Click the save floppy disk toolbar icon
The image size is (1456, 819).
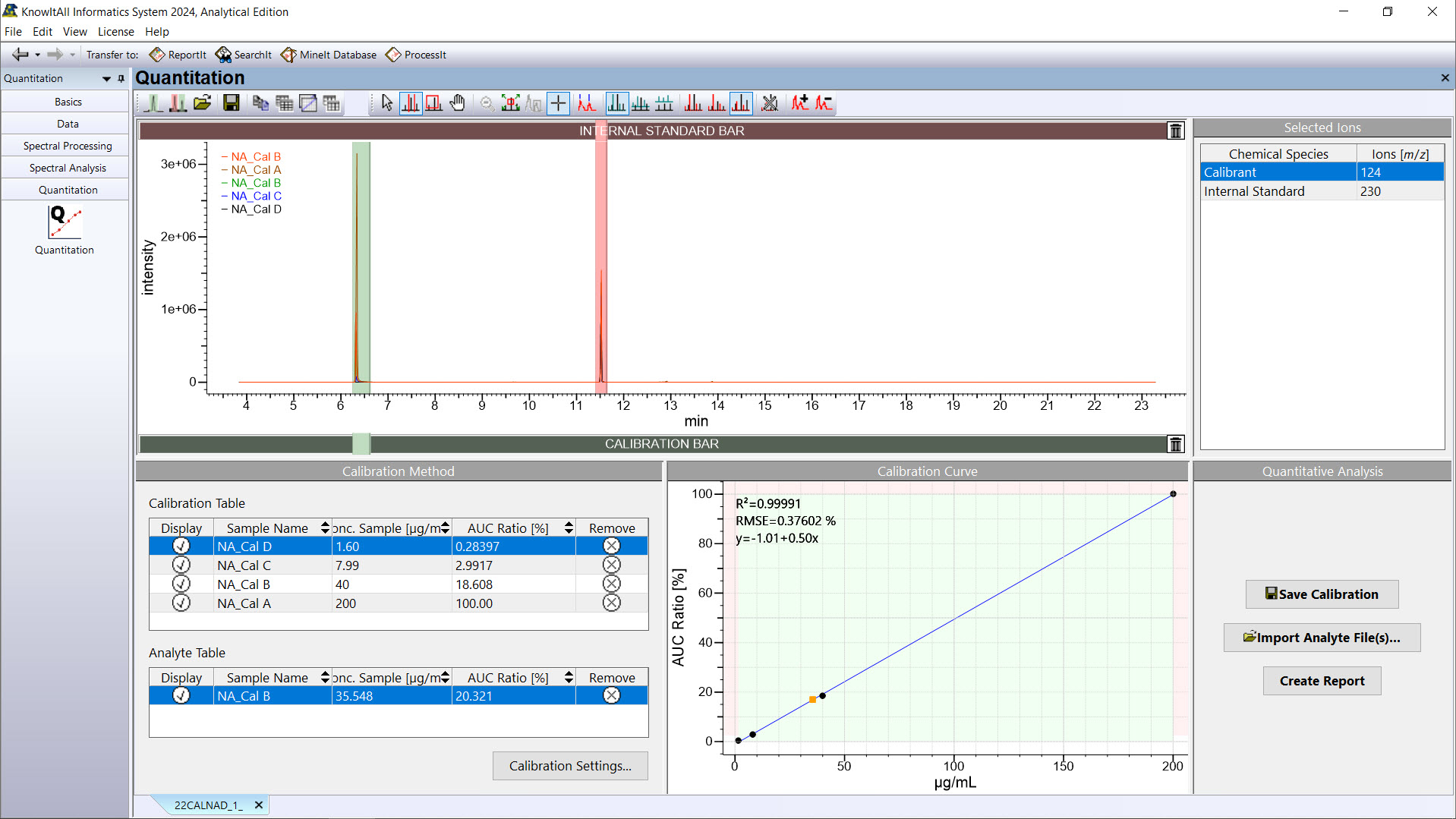pyautogui.click(x=232, y=103)
